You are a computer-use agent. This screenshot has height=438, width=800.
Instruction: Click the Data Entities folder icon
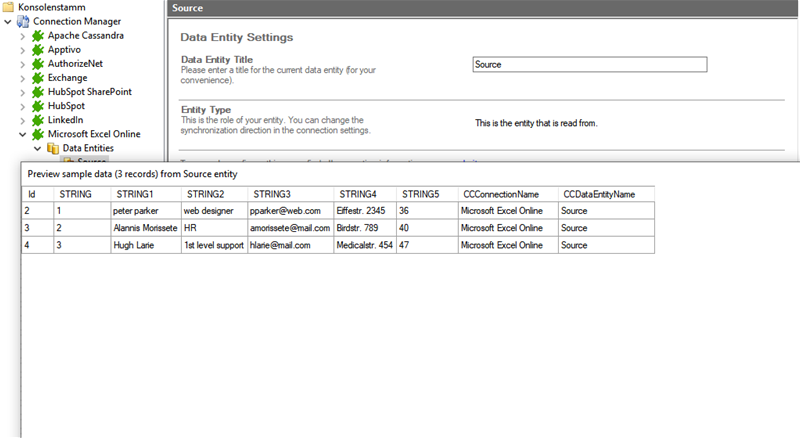pyautogui.click(x=53, y=148)
